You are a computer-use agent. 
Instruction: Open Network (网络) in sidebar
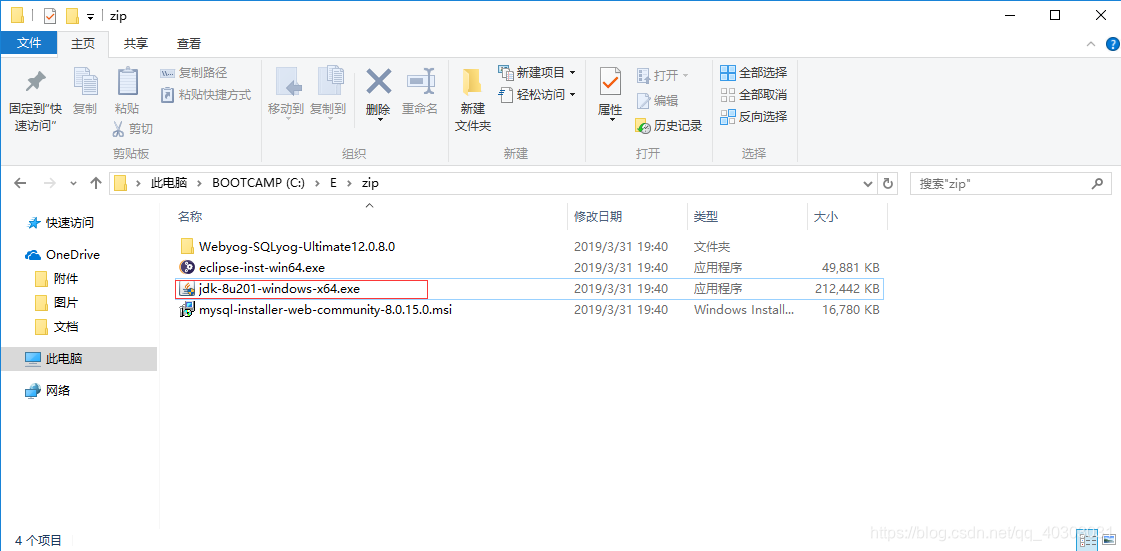click(57, 391)
